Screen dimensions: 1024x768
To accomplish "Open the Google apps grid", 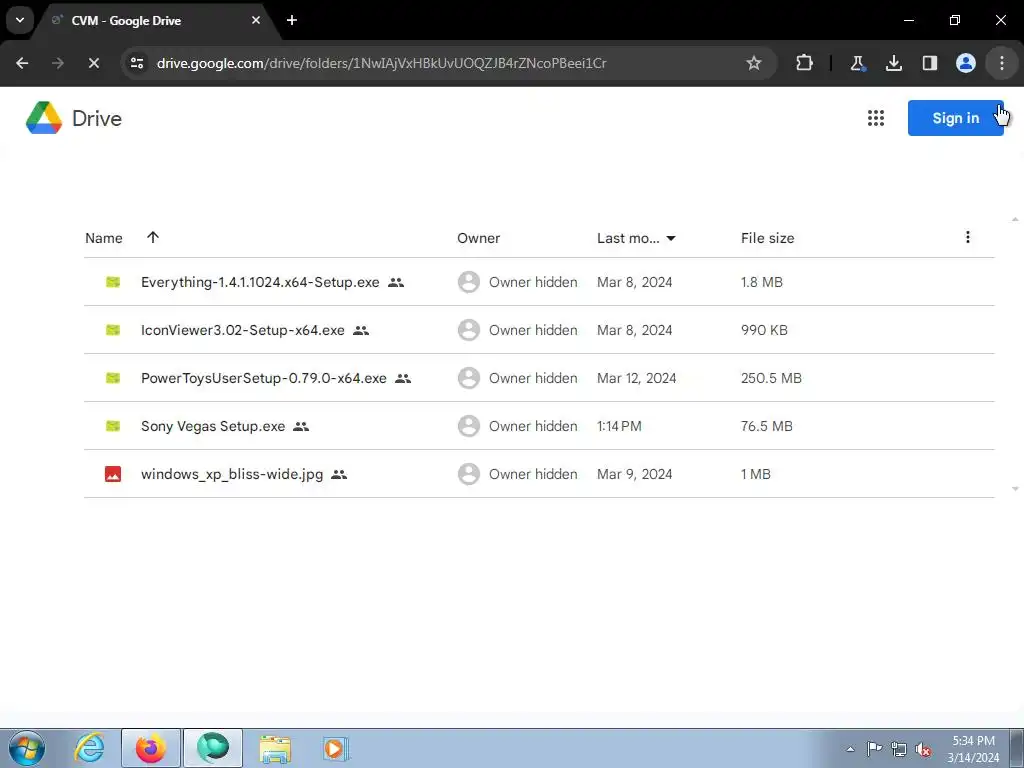I will coord(876,118).
